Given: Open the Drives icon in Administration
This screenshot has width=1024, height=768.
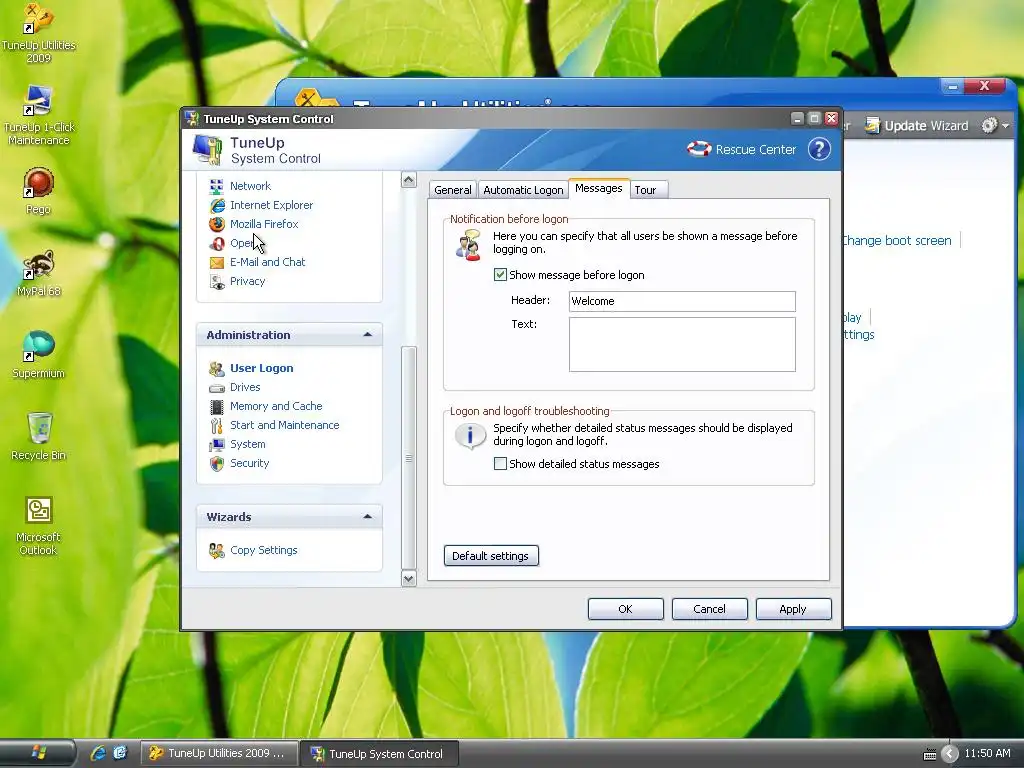Looking at the screenshot, I should (x=217, y=388).
